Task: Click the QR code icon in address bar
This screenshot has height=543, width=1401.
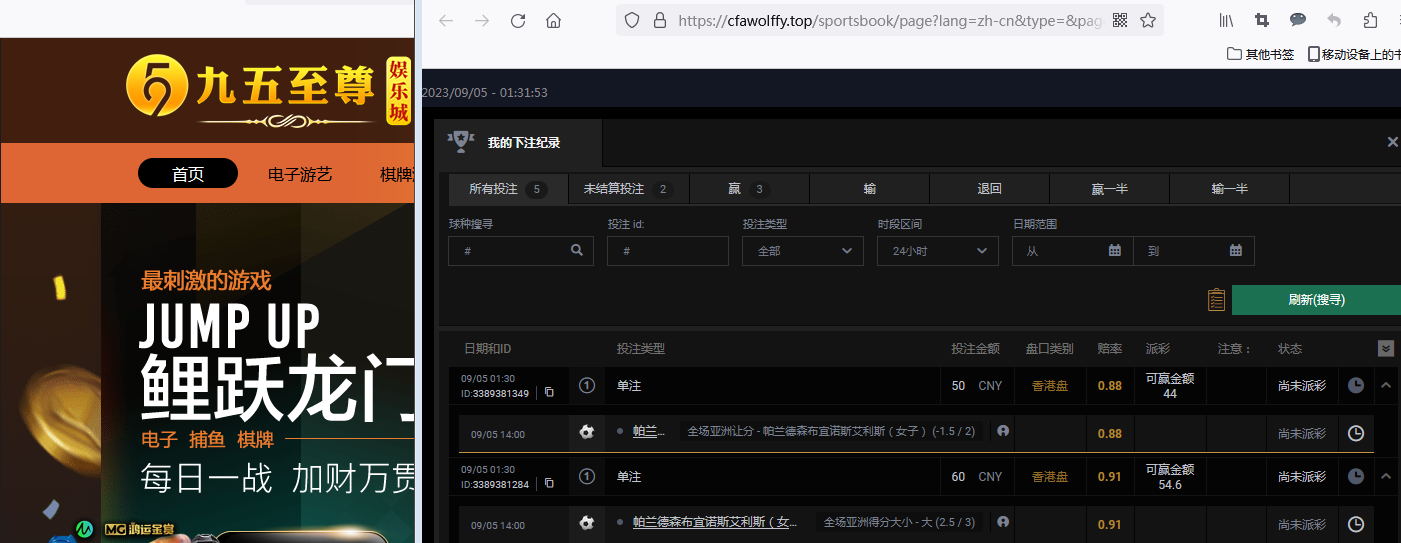Action: pos(1120,20)
